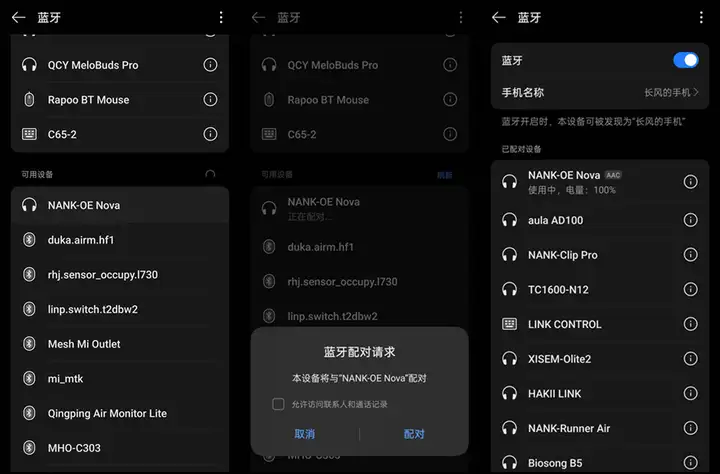
Task: Check 允许访问联系人和通话记录 in the pairing dialog
Action: pos(278,404)
